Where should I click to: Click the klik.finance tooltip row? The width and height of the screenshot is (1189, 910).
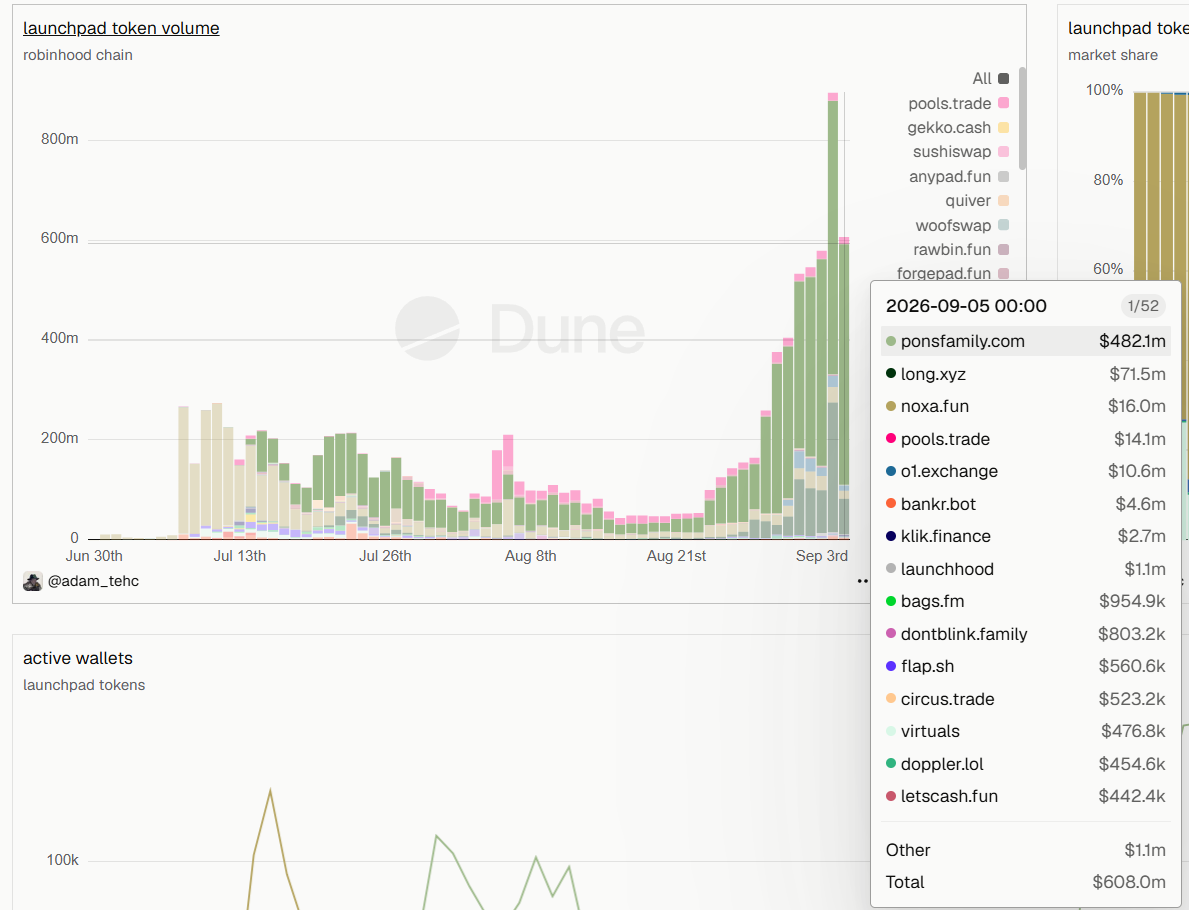click(1026, 536)
